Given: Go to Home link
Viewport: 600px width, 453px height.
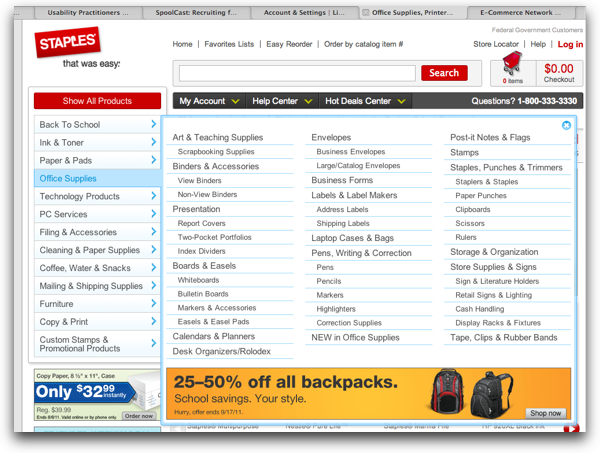Looking at the screenshot, I should (182, 44).
